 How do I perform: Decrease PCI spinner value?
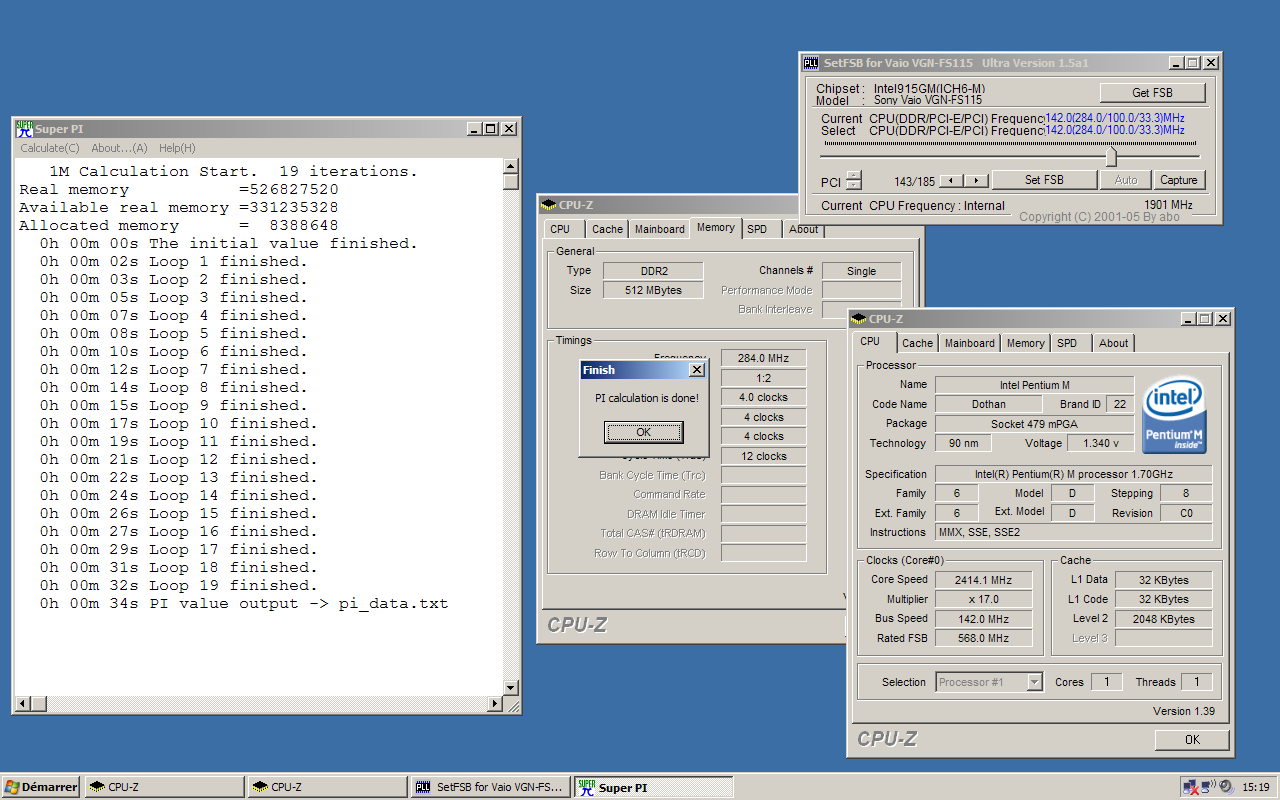pyautogui.click(x=853, y=185)
